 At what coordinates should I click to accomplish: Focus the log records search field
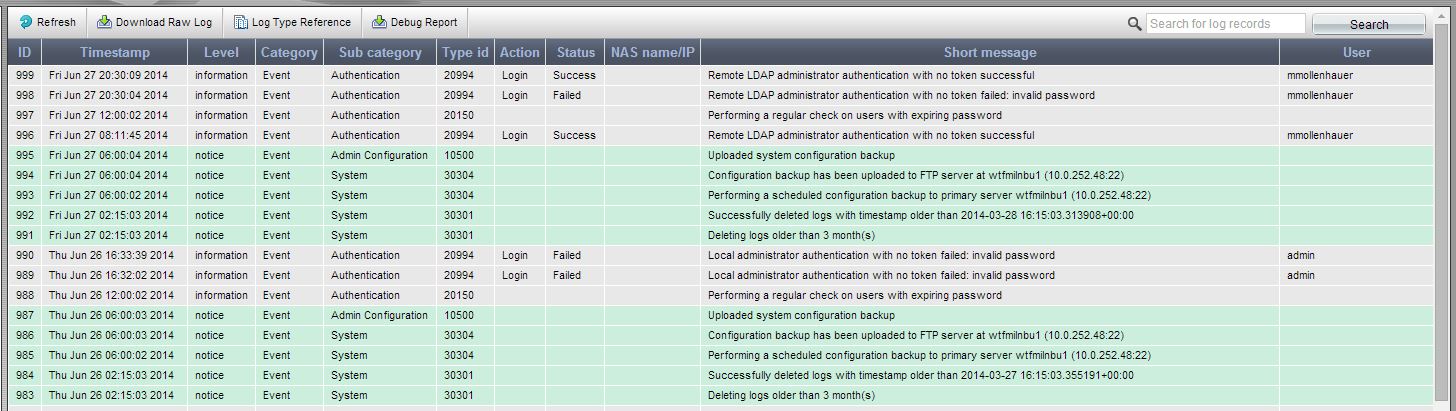coord(1226,24)
